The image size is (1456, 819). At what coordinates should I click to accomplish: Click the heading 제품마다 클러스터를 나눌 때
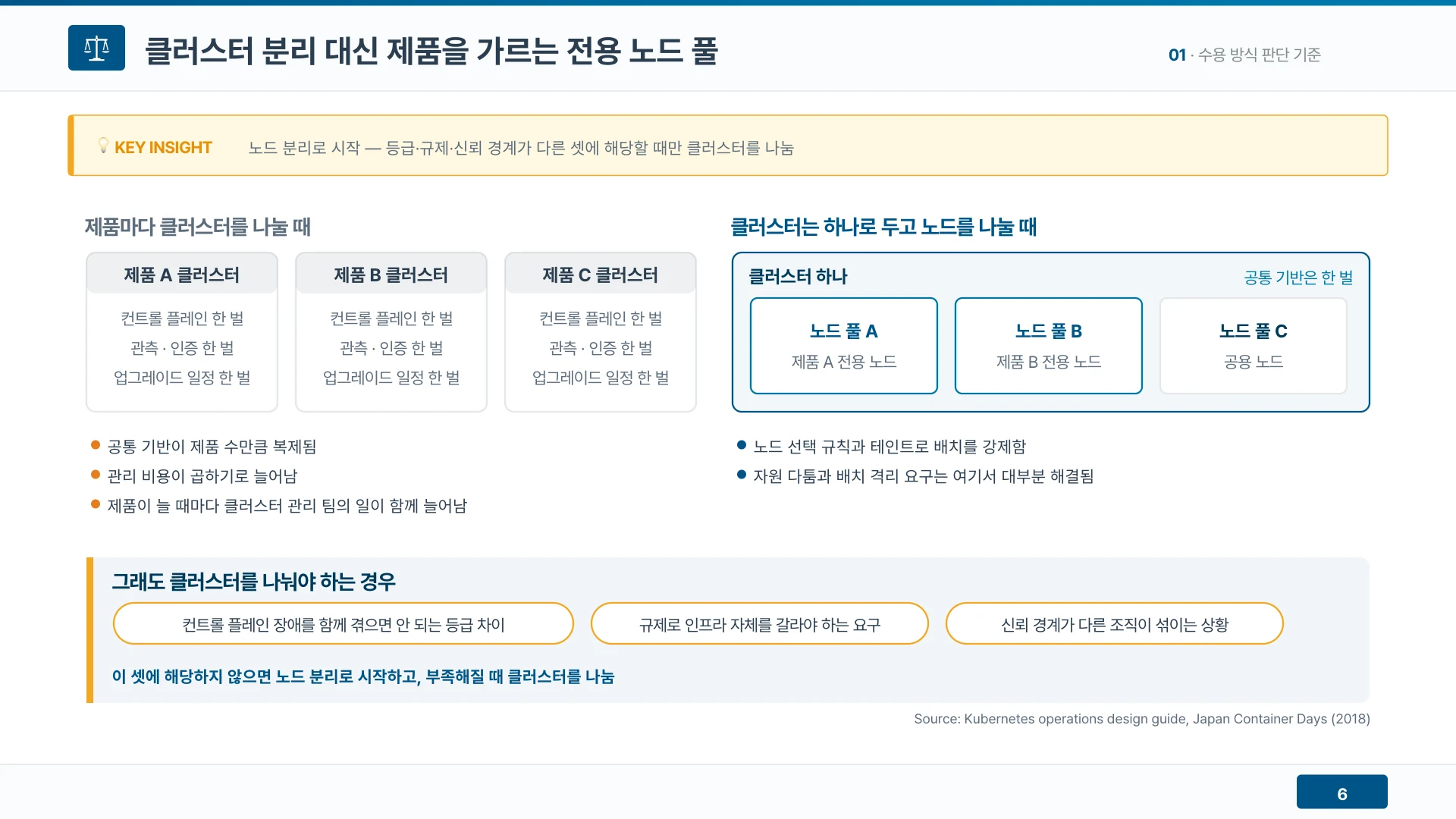click(x=197, y=226)
